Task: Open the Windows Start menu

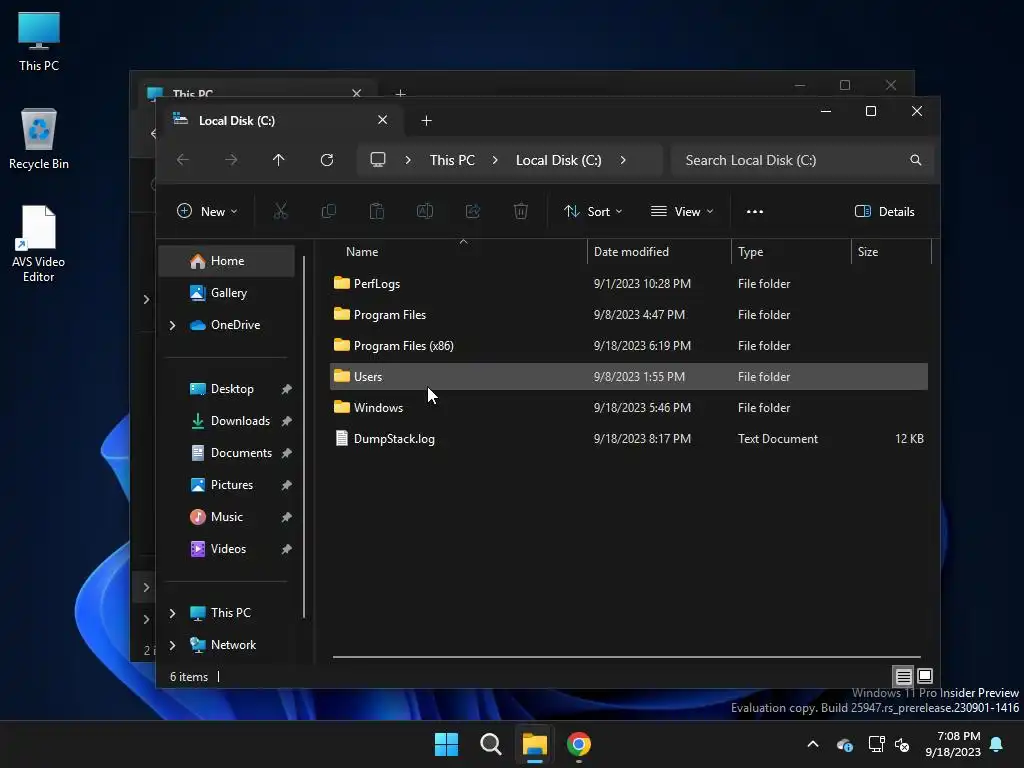Action: (x=447, y=744)
